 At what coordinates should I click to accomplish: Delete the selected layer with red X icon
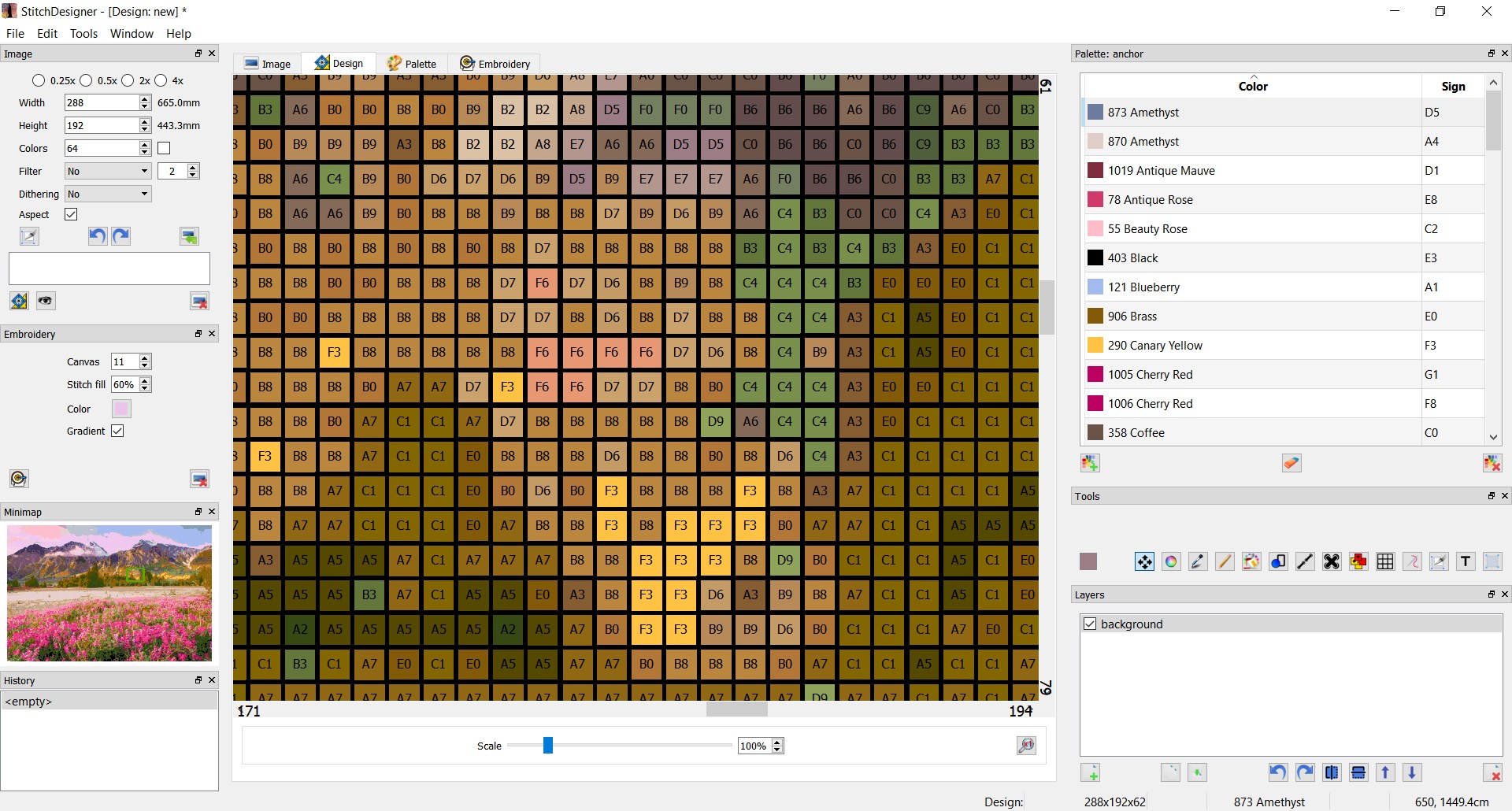1493,772
